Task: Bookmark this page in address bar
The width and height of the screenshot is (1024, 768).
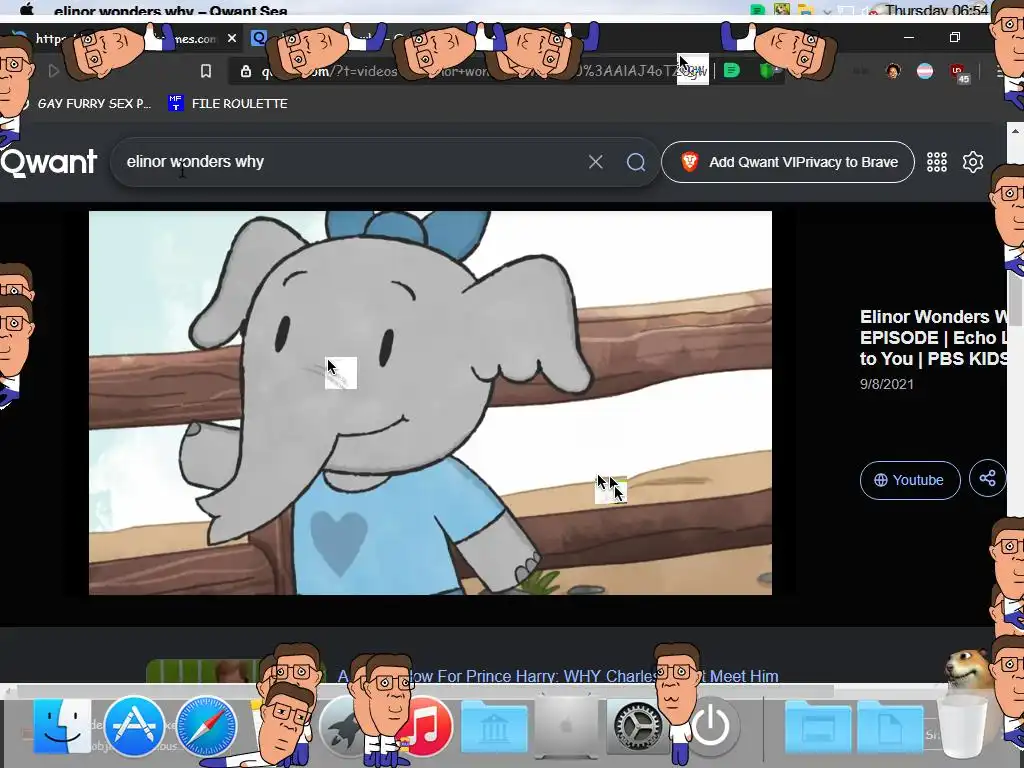Action: (x=206, y=71)
